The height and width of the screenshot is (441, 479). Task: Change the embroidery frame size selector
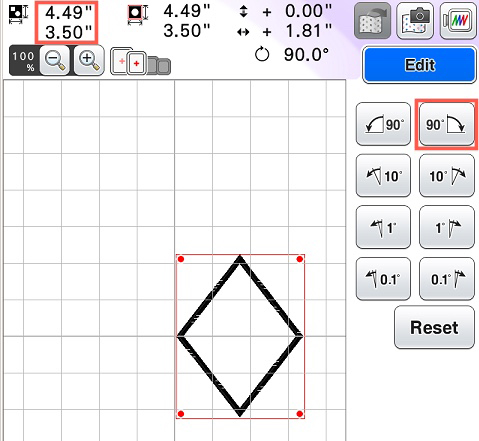(x=140, y=61)
